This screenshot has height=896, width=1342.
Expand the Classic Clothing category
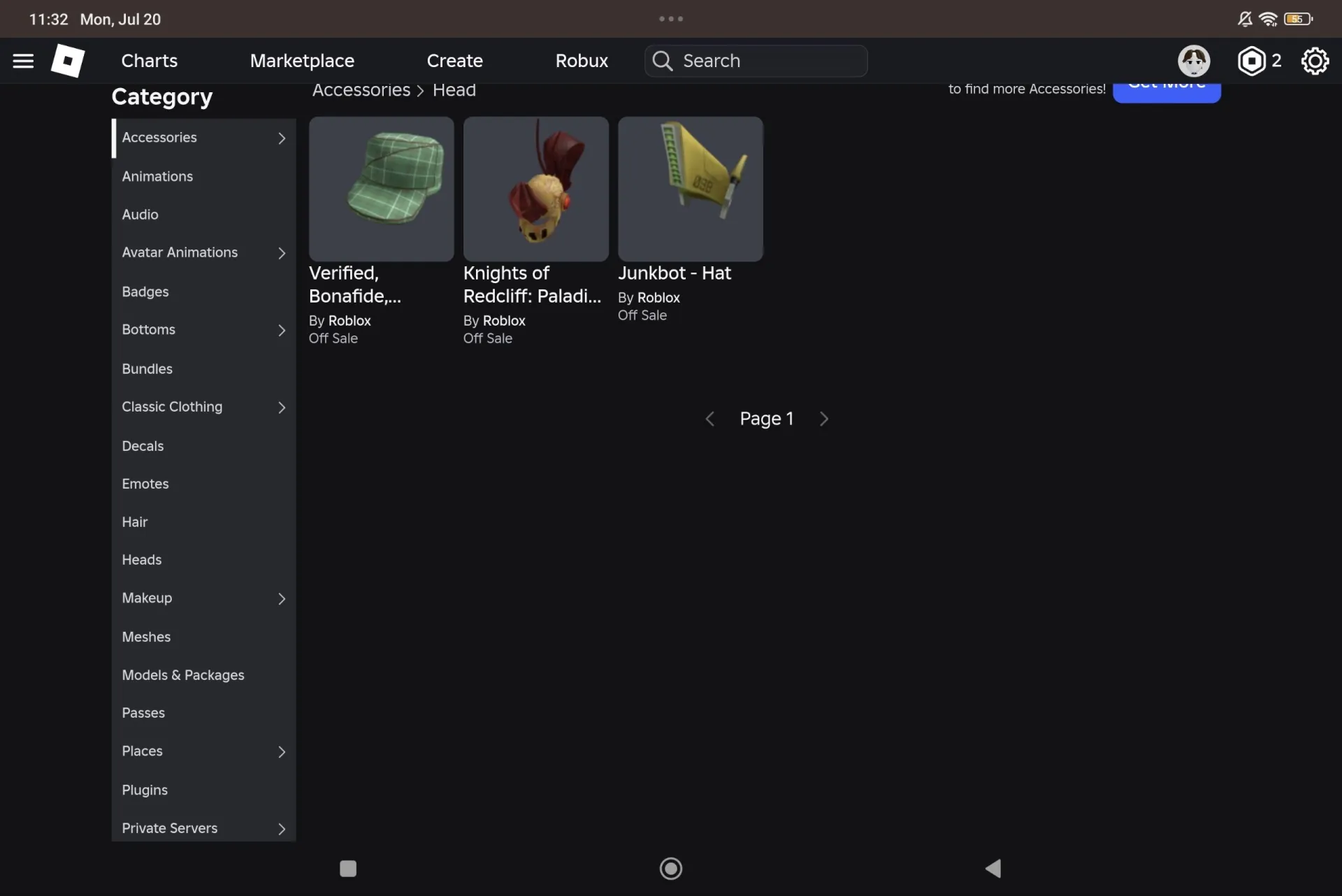pyautogui.click(x=203, y=407)
